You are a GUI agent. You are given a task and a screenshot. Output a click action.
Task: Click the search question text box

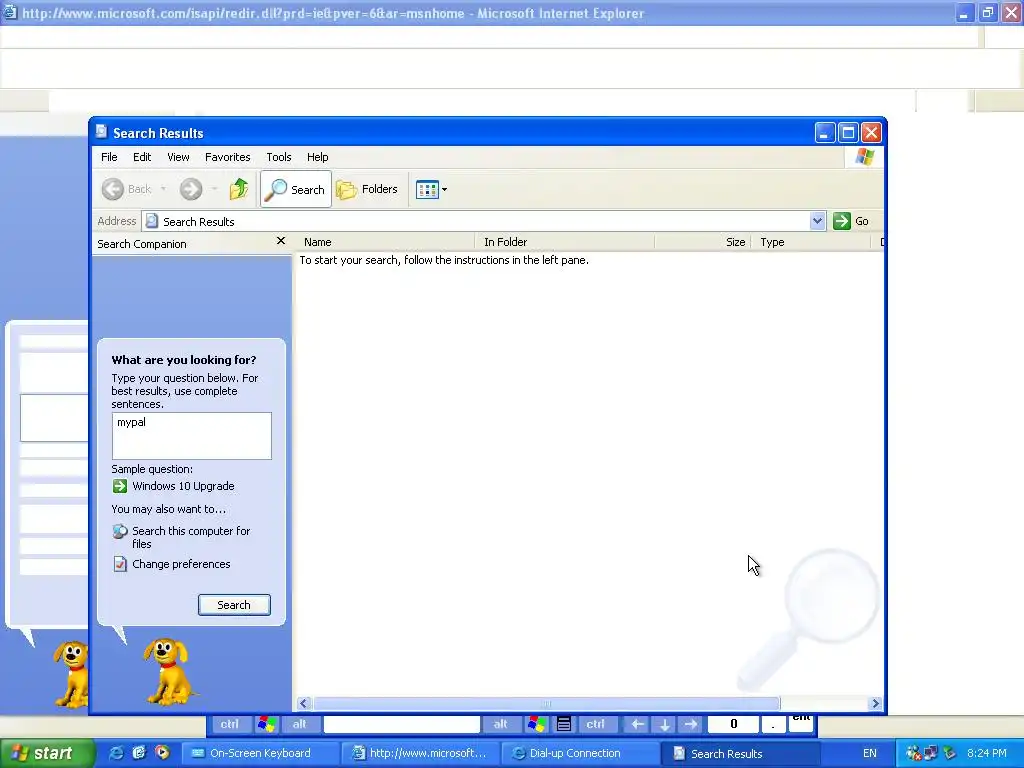[191, 436]
